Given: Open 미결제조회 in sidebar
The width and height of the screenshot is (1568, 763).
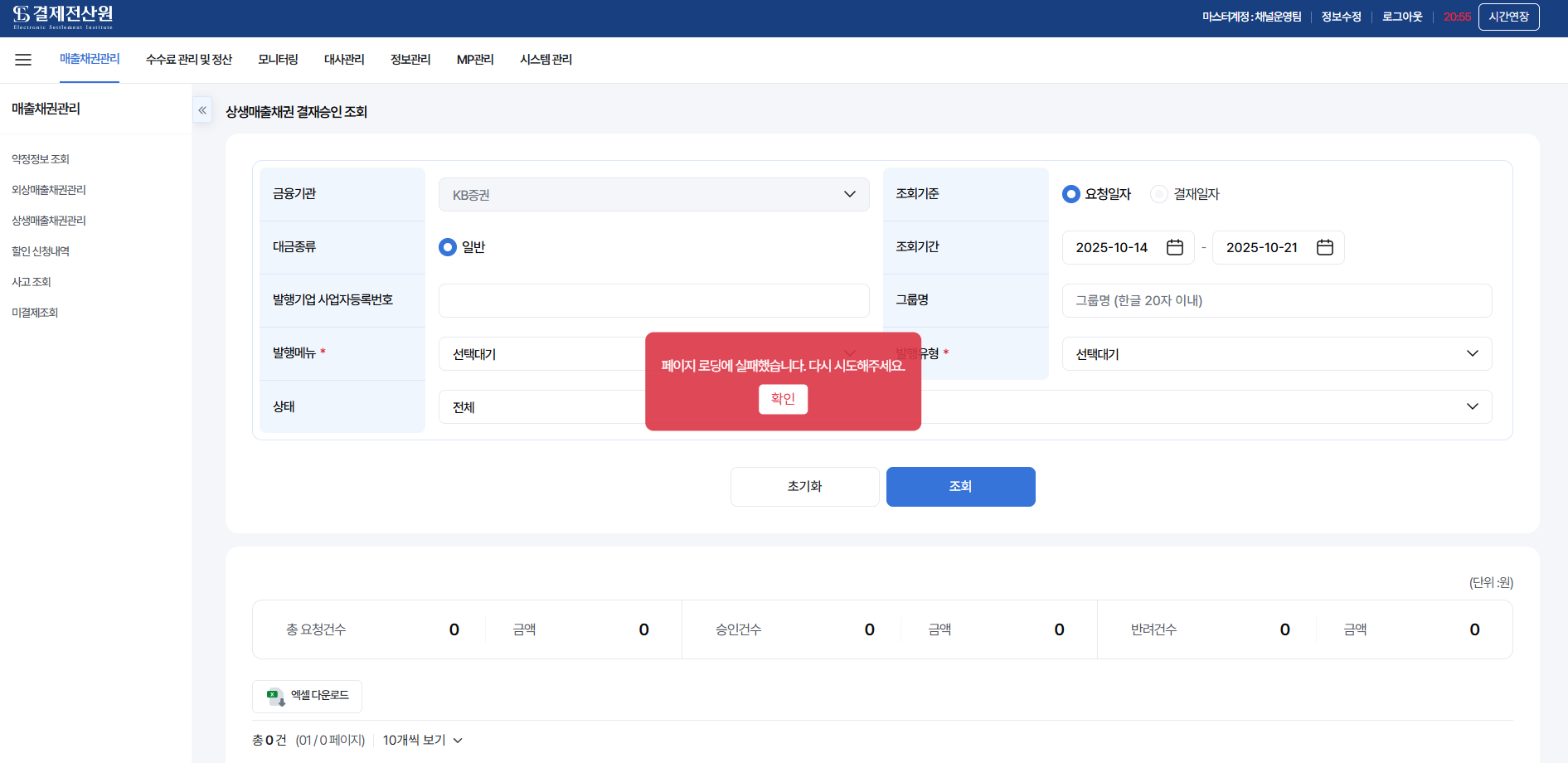Looking at the screenshot, I should pyautogui.click(x=35, y=313).
